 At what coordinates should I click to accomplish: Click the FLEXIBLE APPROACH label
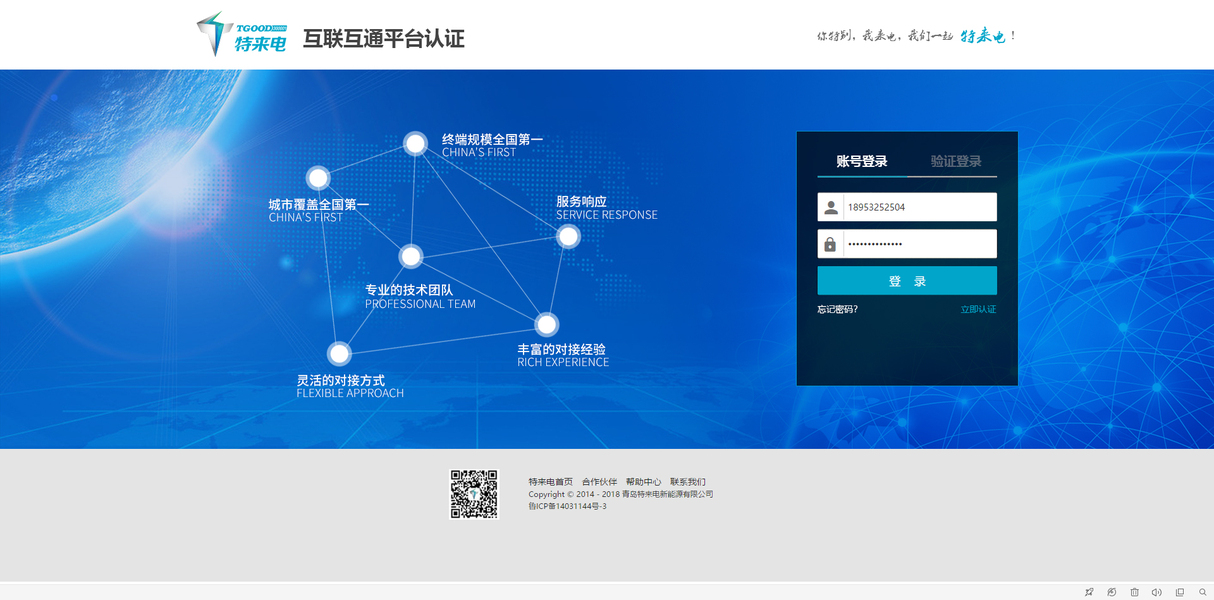(x=350, y=393)
